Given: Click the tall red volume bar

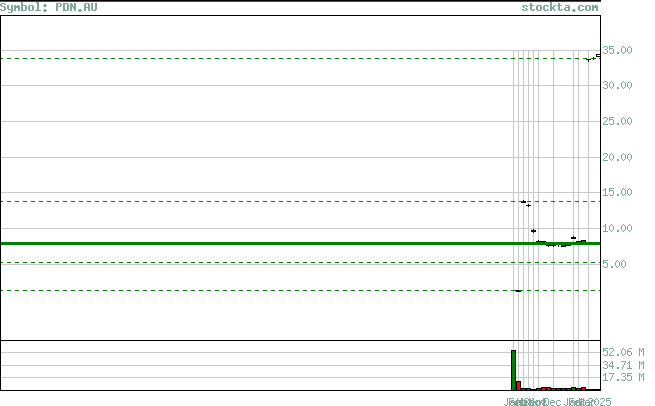Looking at the screenshot, I should pyautogui.click(x=518, y=386).
